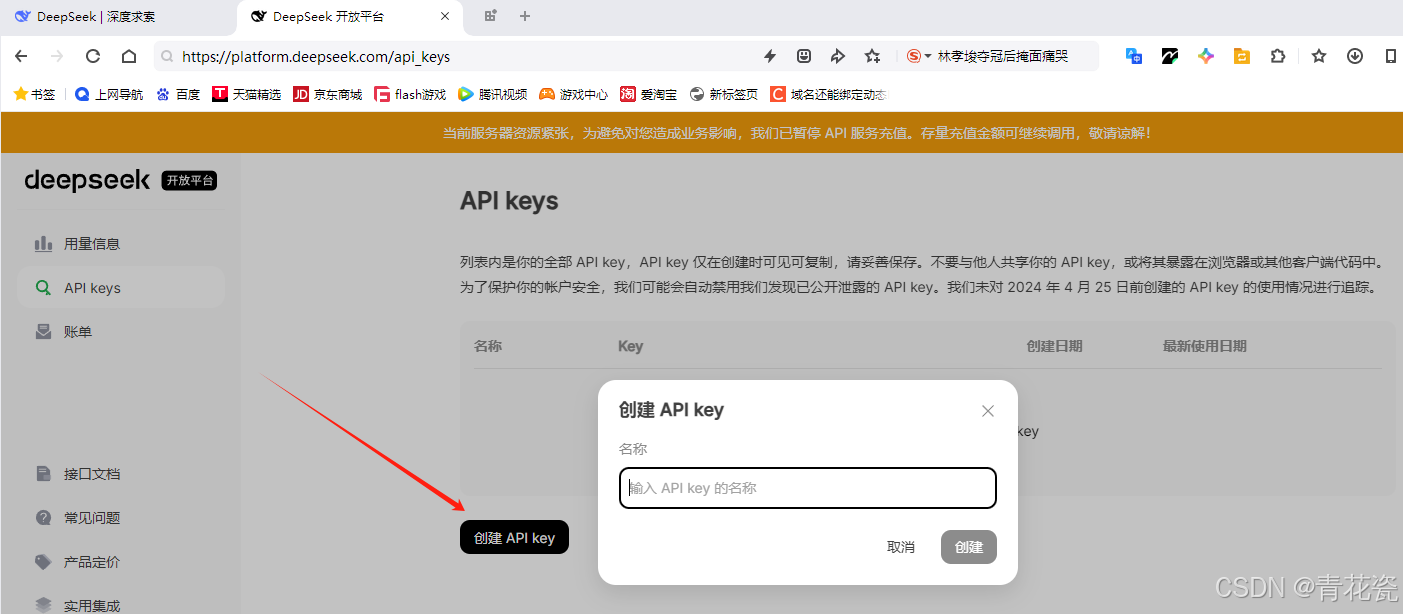
Task: Click the 取消 cancel button
Action: tap(900, 546)
